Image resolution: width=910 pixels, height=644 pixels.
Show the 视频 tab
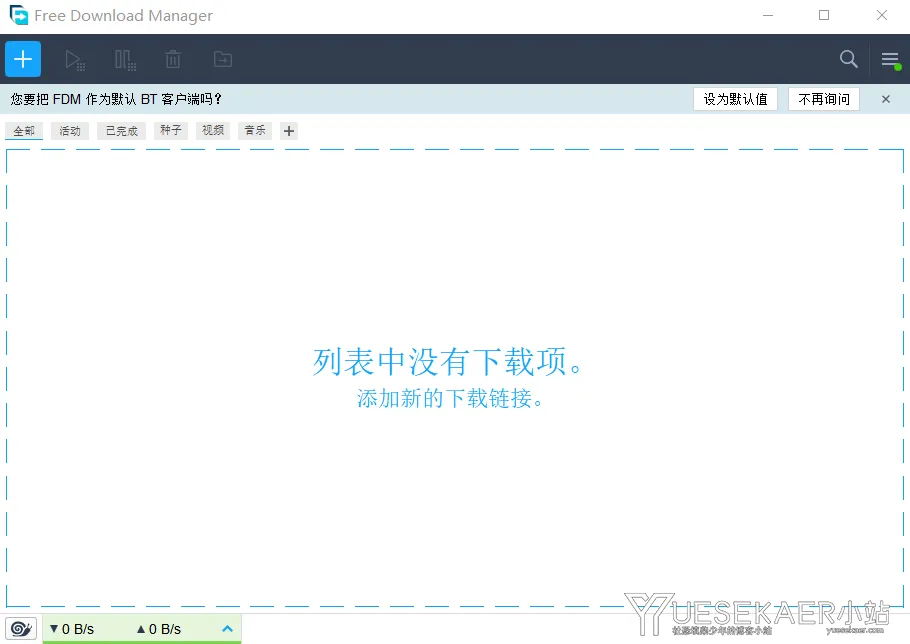(x=213, y=131)
